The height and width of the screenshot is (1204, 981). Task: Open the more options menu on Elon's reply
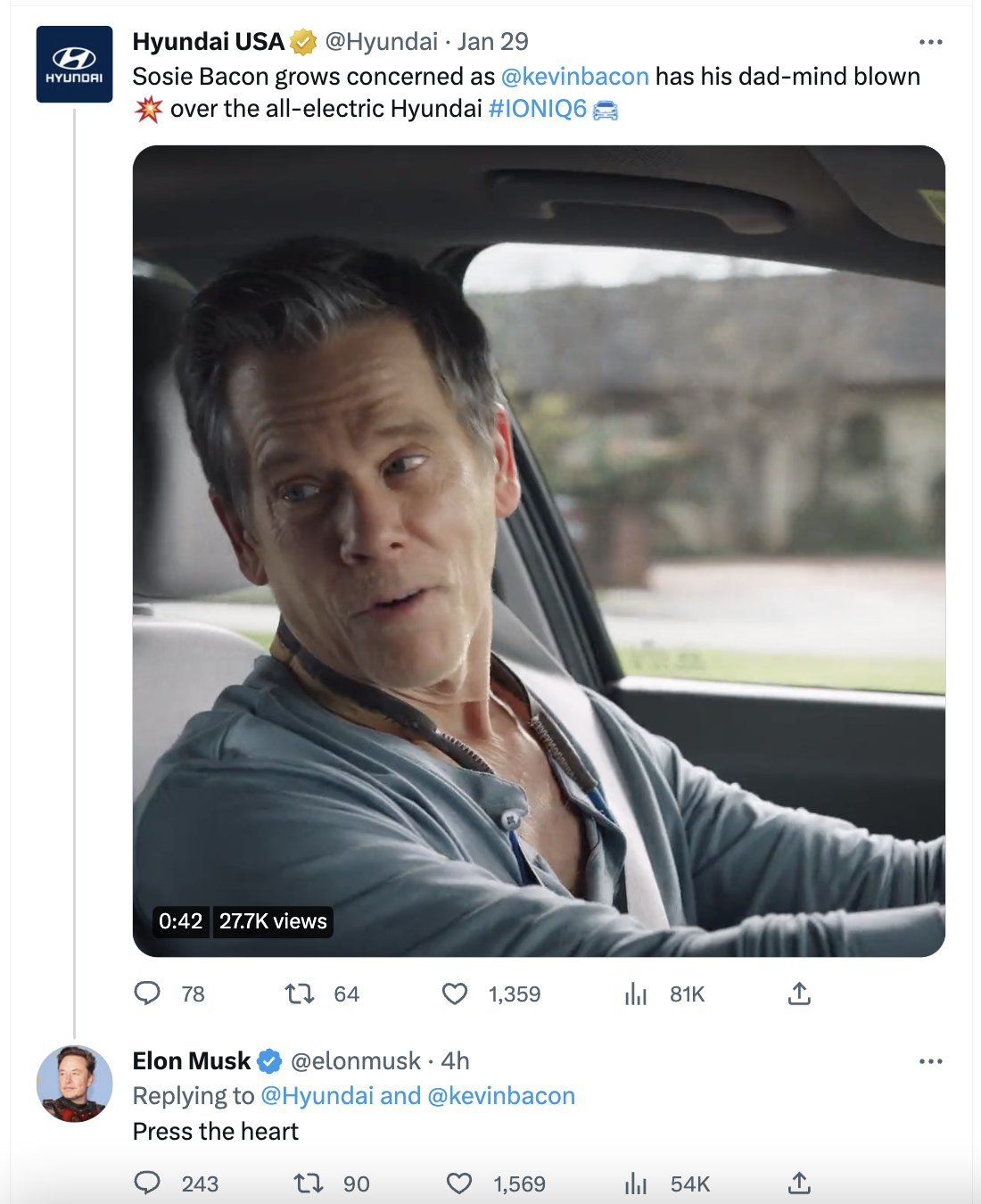click(x=930, y=1060)
